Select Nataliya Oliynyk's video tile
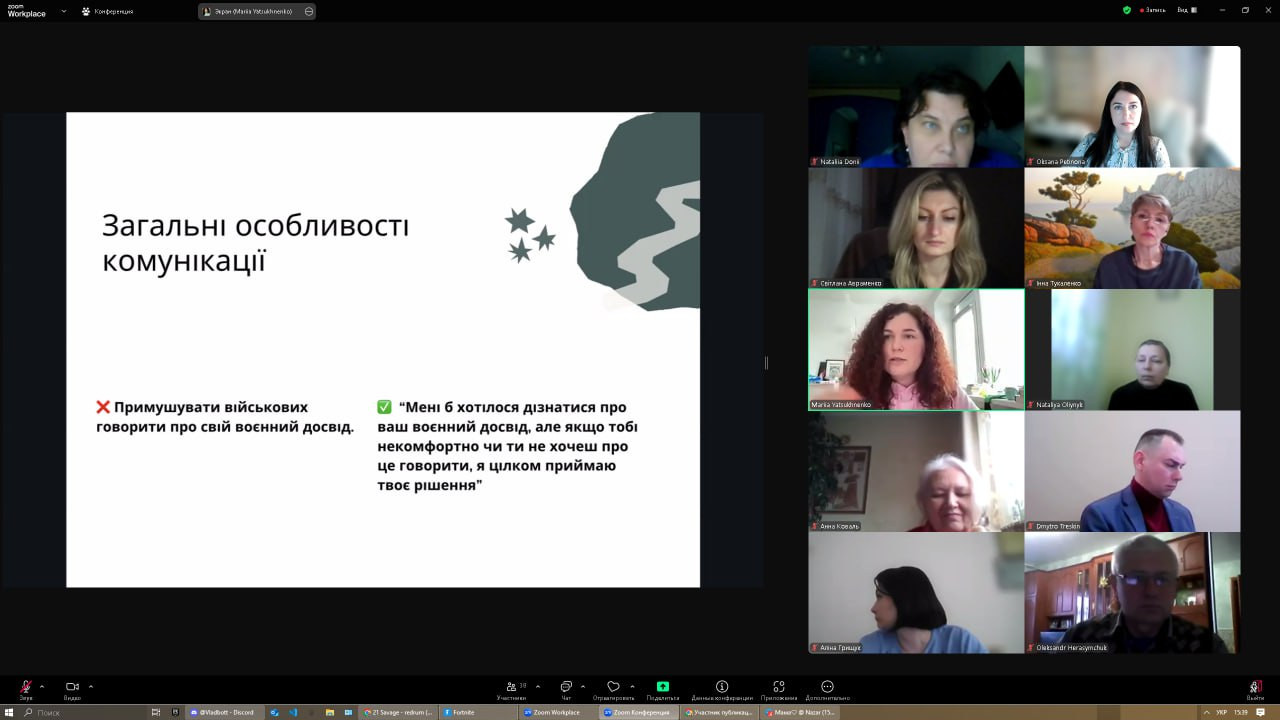This screenshot has height=720, width=1280. (1132, 349)
